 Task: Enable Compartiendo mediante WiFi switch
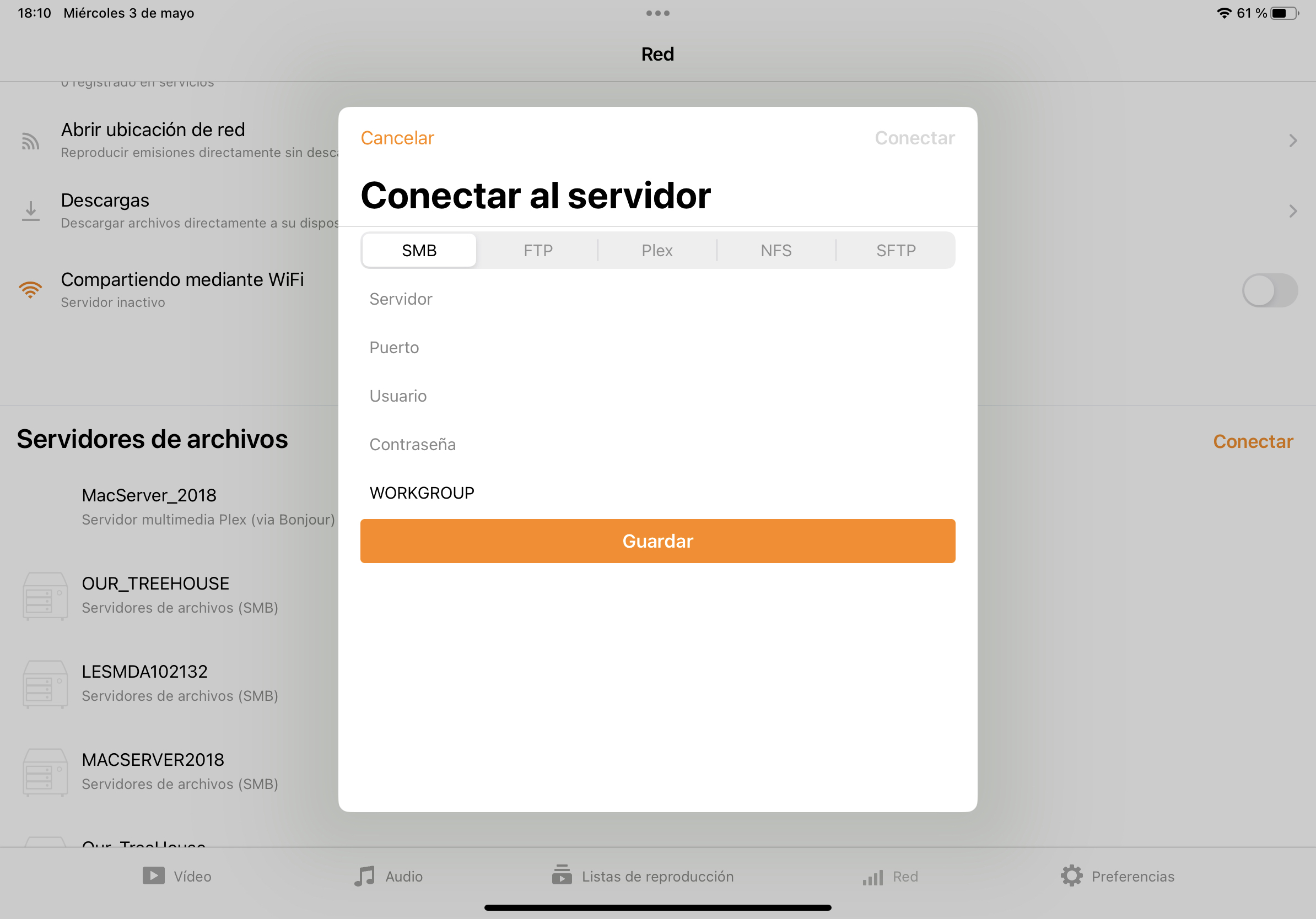(1269, 290)
